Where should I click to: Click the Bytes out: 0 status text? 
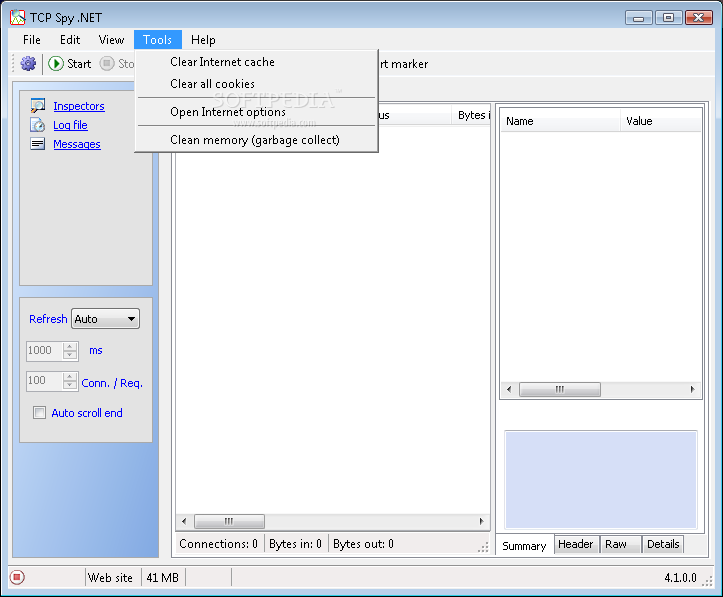pos(363,544)
